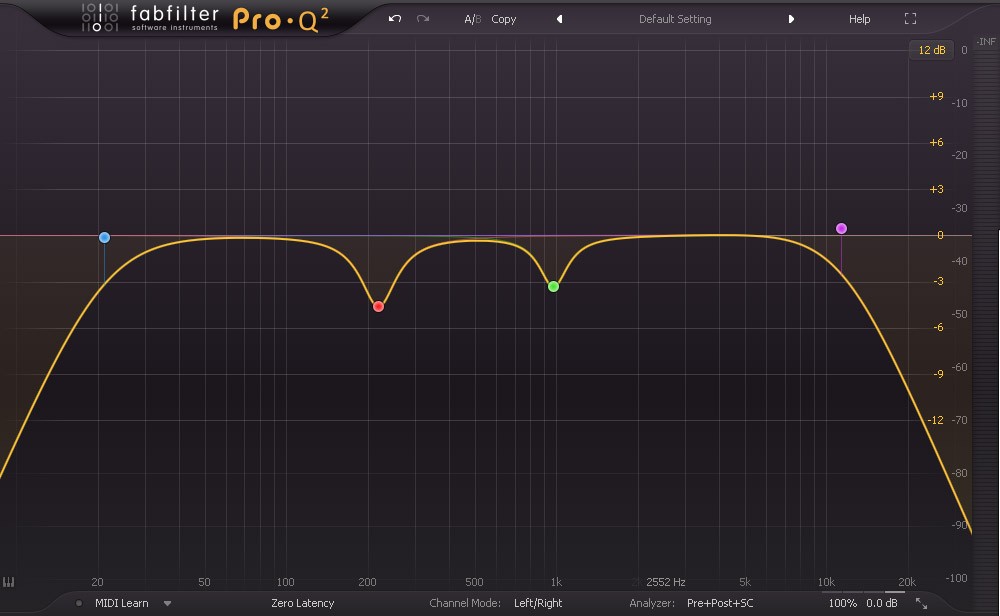Viewport: 1000px width, 616px height.
Task: Open the Default Setting preset menu
Action: (x=675, y=19)
